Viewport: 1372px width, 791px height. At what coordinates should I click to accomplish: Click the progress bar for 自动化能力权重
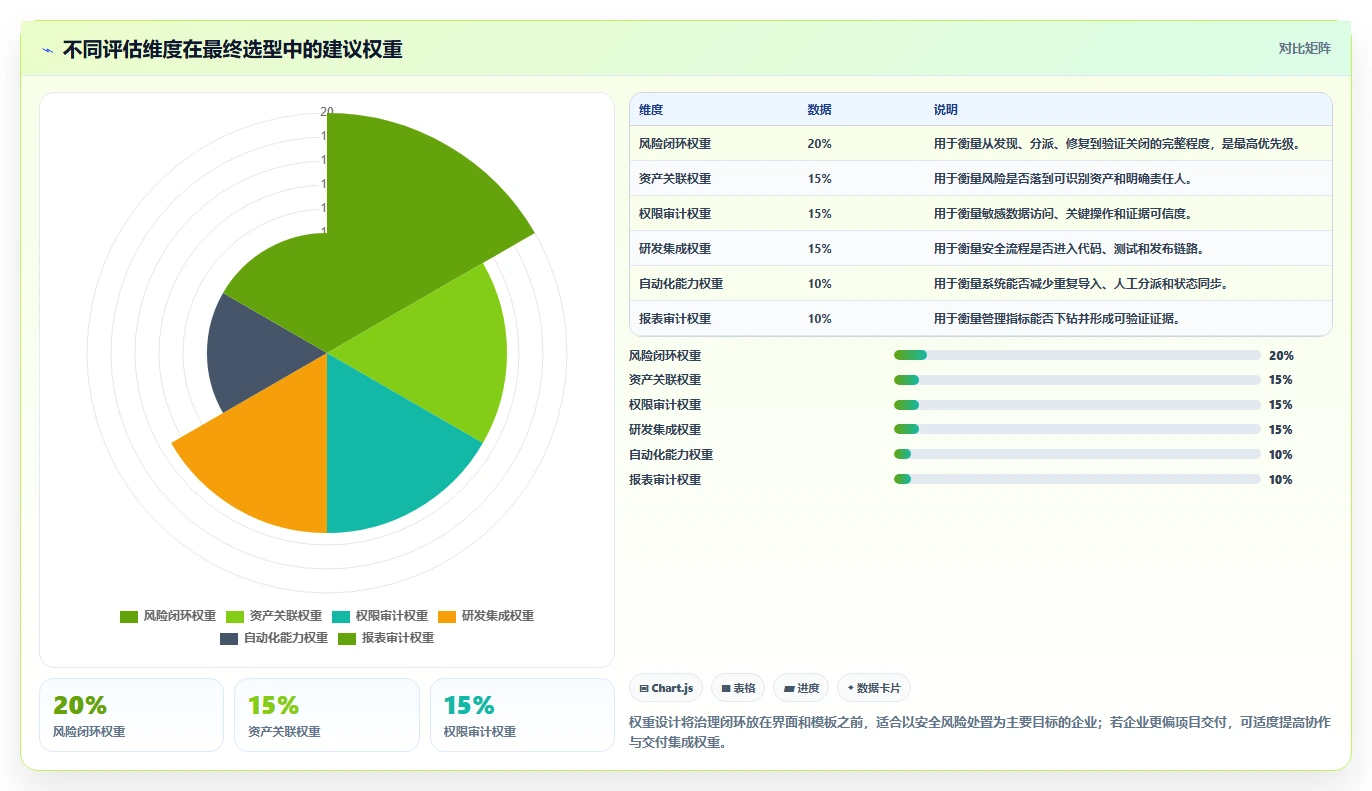[1077, 455]
